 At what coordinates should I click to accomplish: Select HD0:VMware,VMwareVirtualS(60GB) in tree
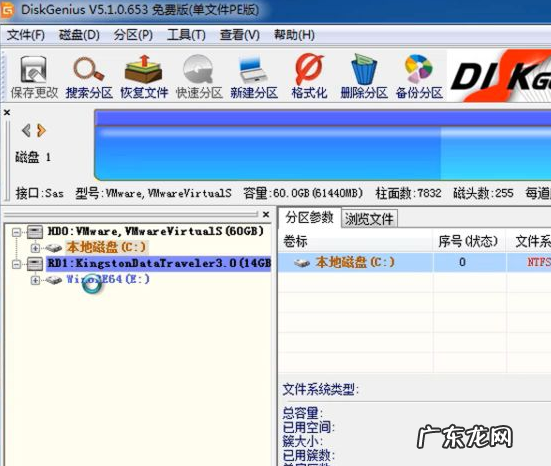pyautogui.click(x=156, y=231)
